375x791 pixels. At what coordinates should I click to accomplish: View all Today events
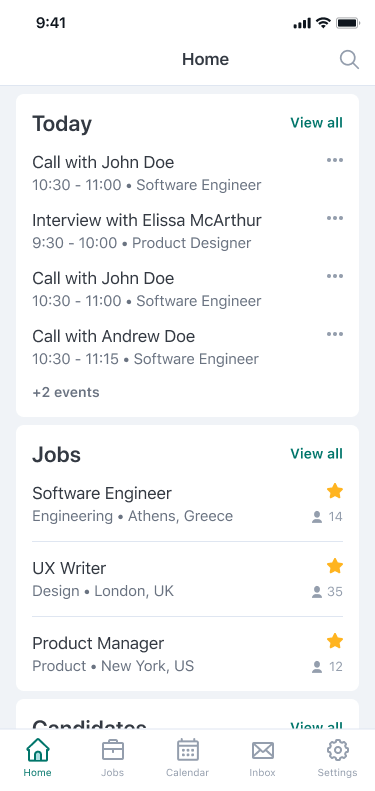(316, 123)
